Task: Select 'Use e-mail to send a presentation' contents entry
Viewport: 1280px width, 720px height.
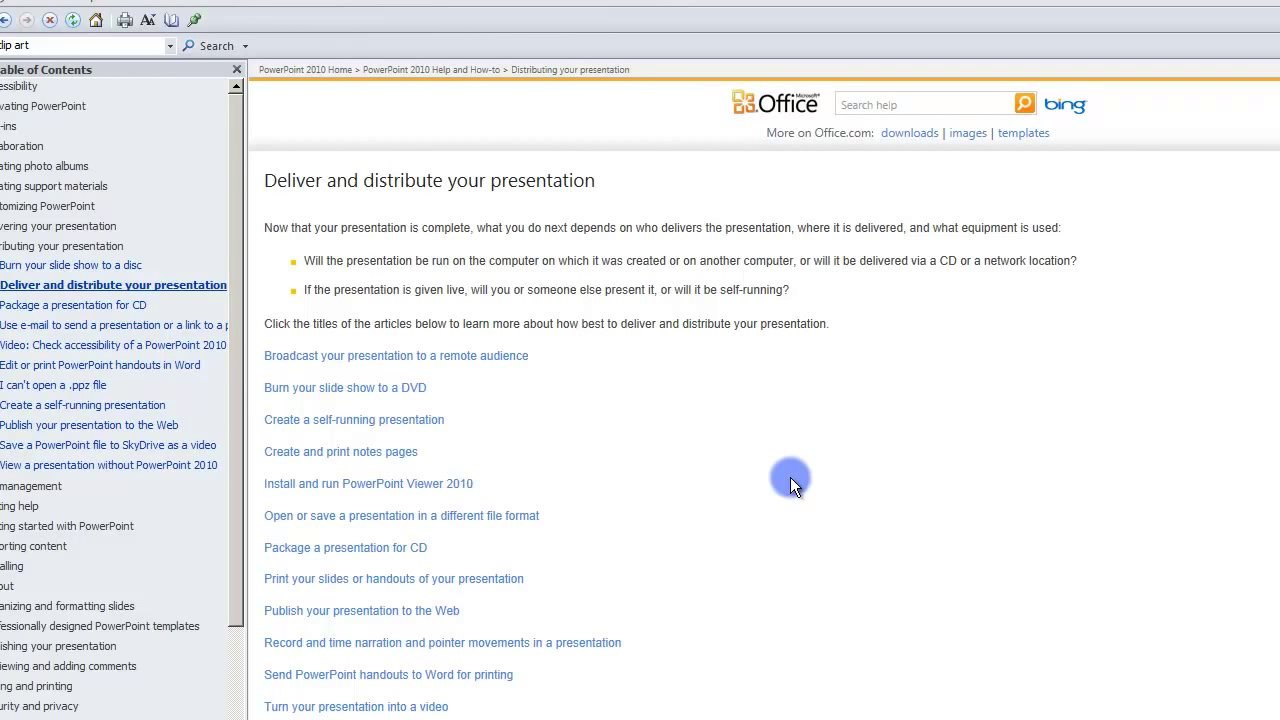Action: (114, 325)
